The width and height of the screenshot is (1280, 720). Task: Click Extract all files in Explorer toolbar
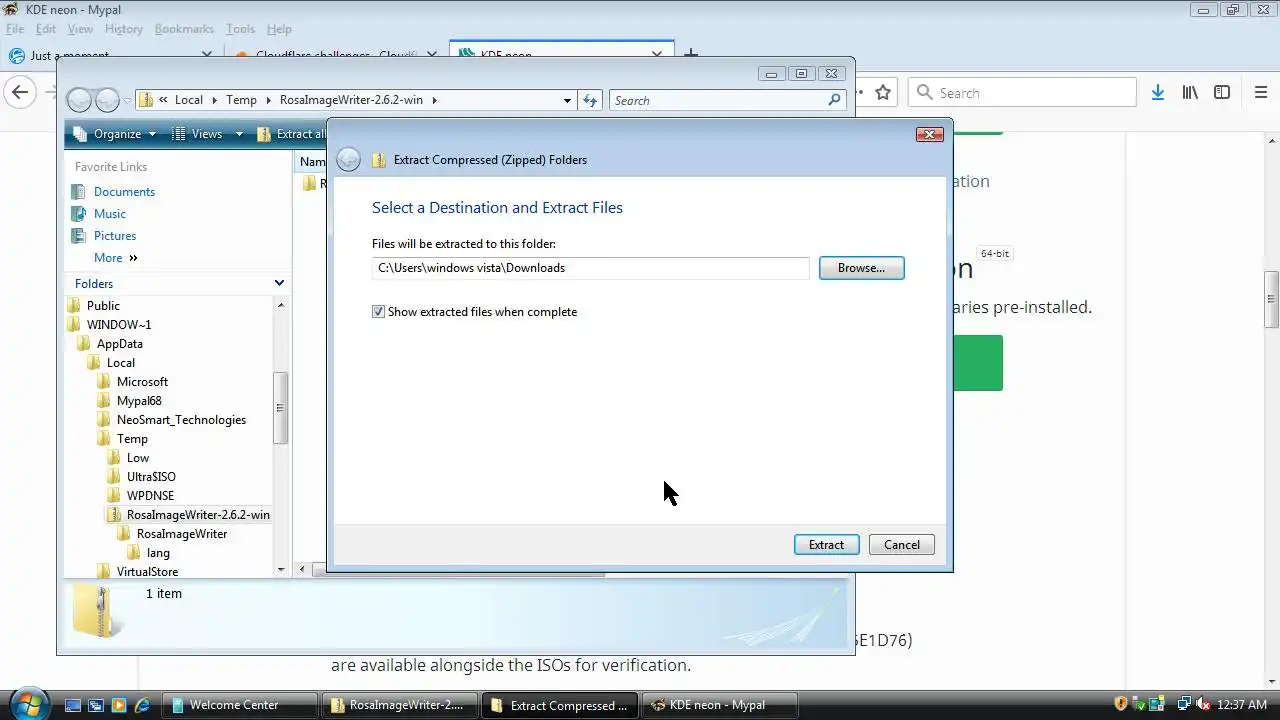292,134
